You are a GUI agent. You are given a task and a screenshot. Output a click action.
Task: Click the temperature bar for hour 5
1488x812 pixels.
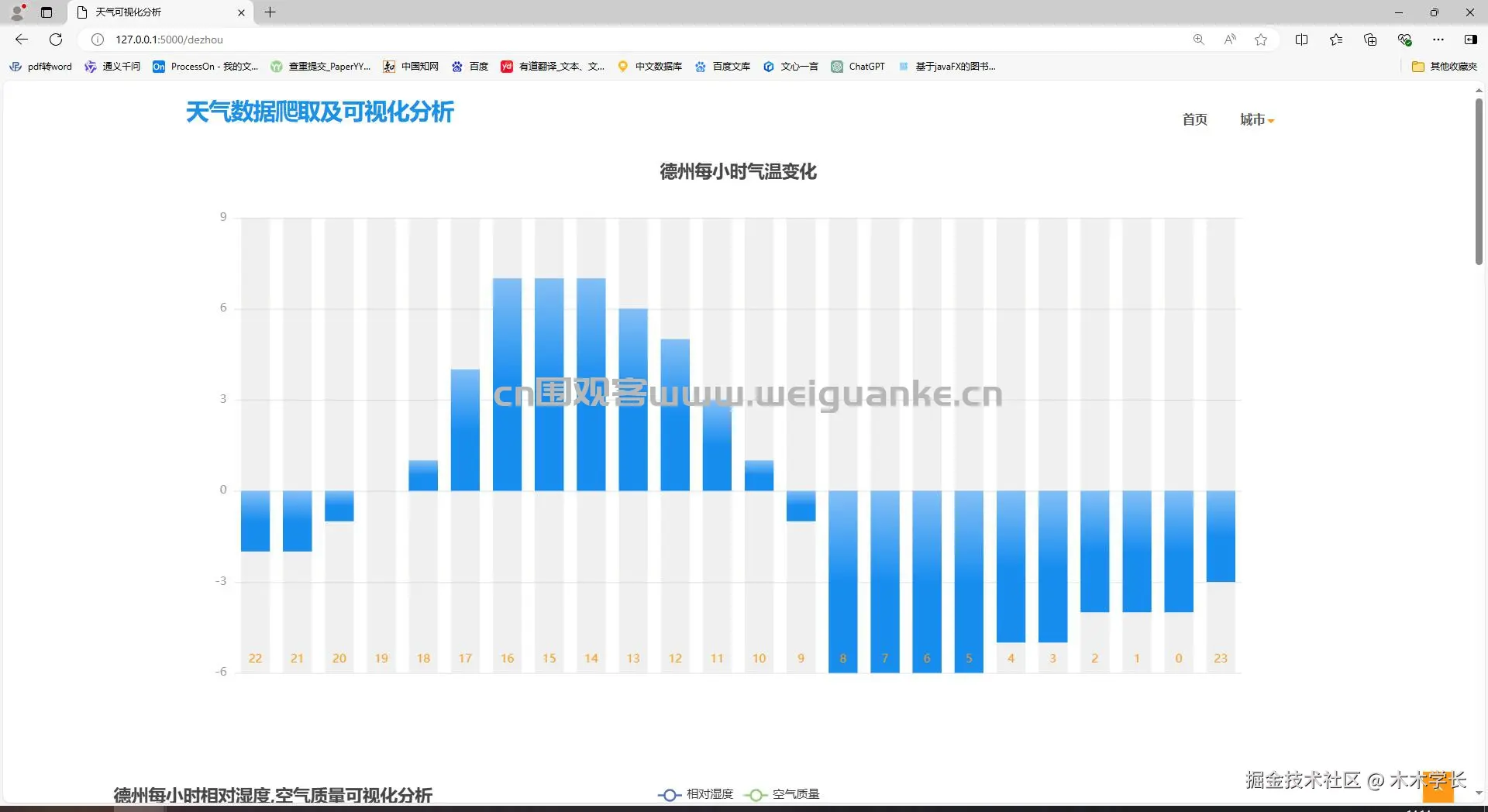pos(969,581)
